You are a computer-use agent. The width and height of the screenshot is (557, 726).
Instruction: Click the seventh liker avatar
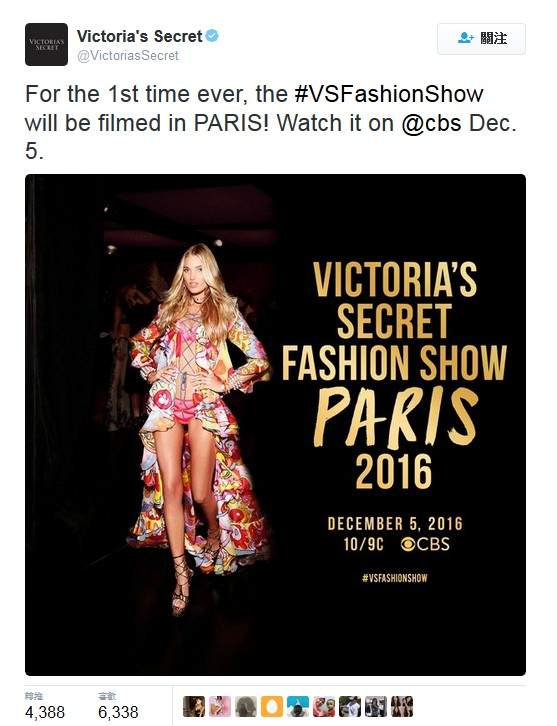coord(350,707)
